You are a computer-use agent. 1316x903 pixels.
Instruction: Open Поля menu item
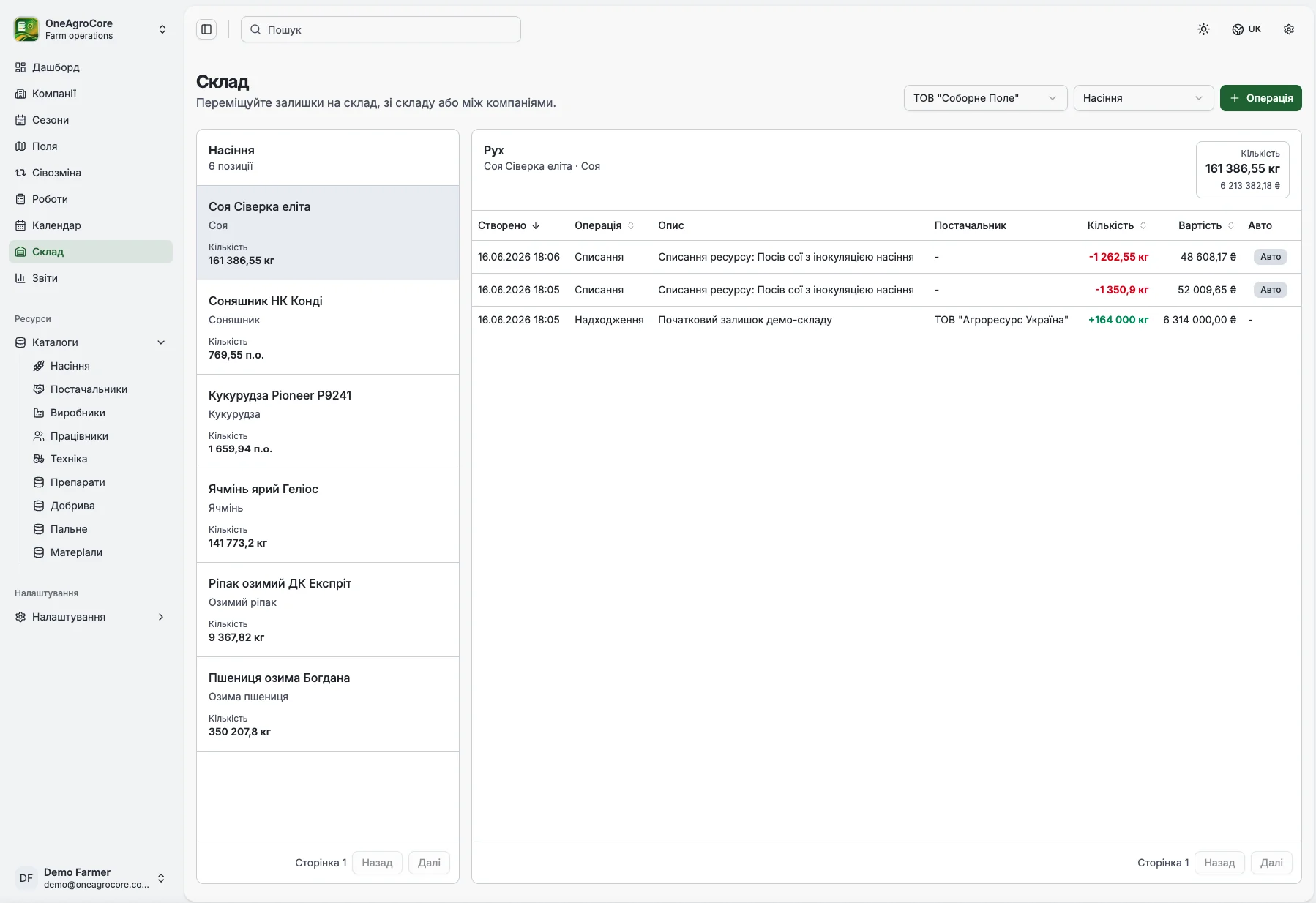[91, 146]
